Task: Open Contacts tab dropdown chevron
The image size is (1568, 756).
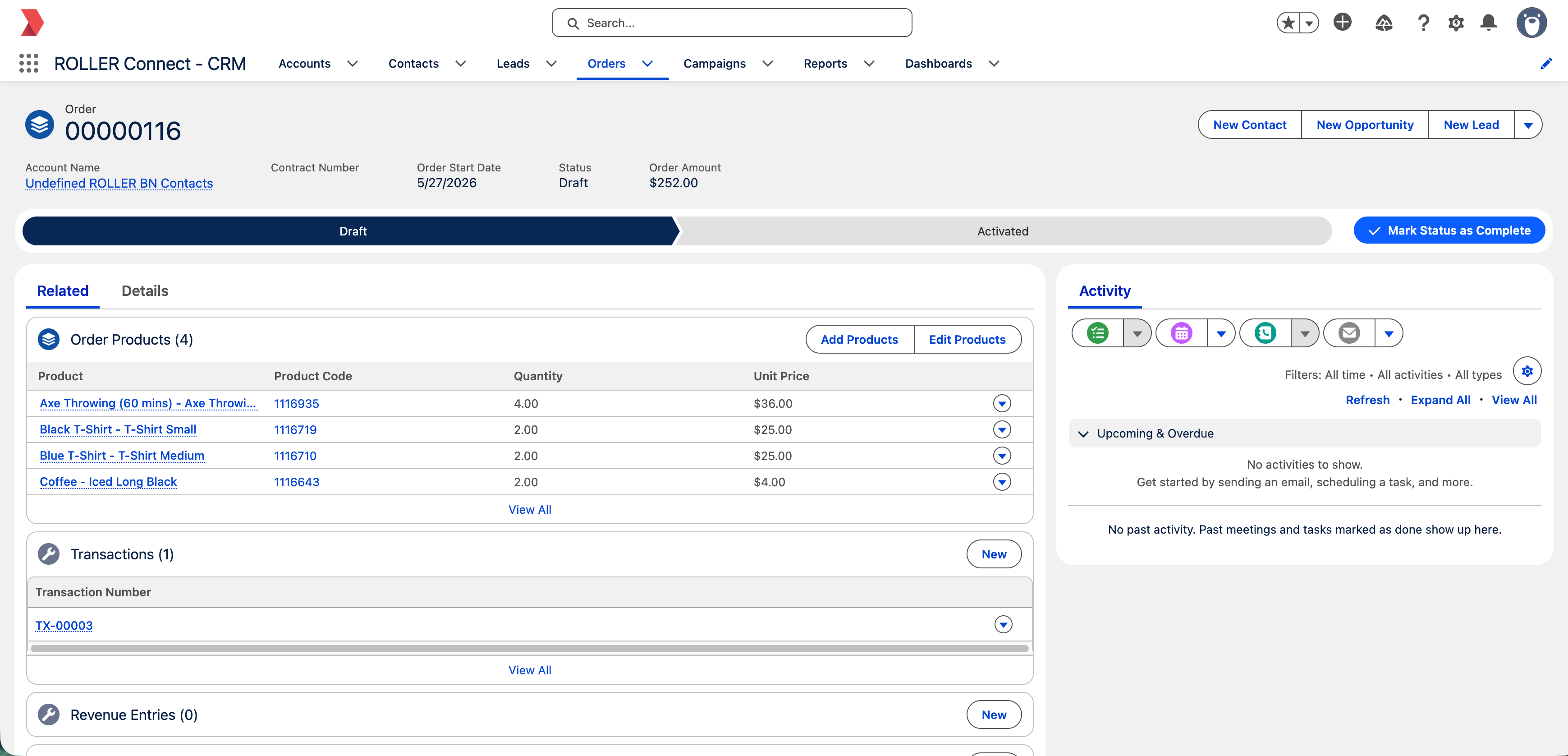Action: [461, 63]
